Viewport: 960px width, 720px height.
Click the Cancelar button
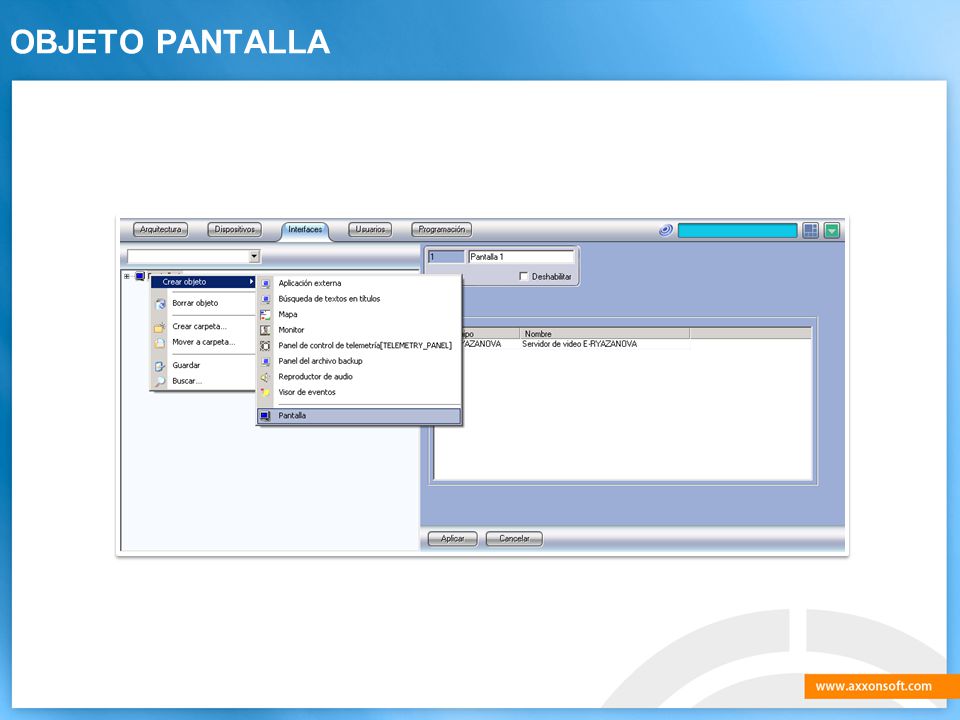[x=514, y=539]
